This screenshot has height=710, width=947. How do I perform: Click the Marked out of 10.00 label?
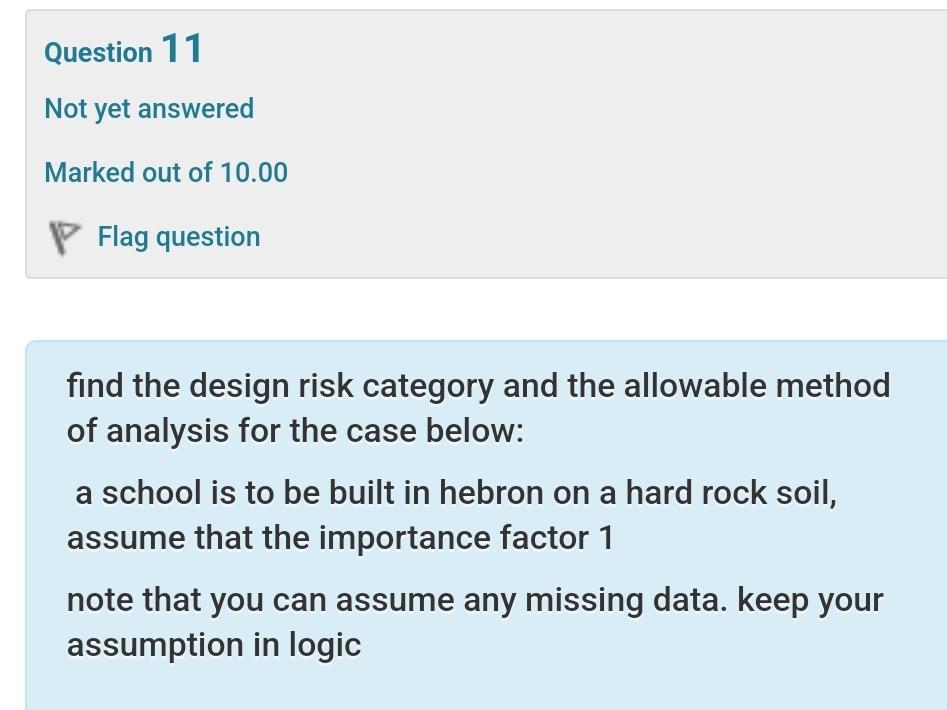pyautogui.click(x=165, y=172)
